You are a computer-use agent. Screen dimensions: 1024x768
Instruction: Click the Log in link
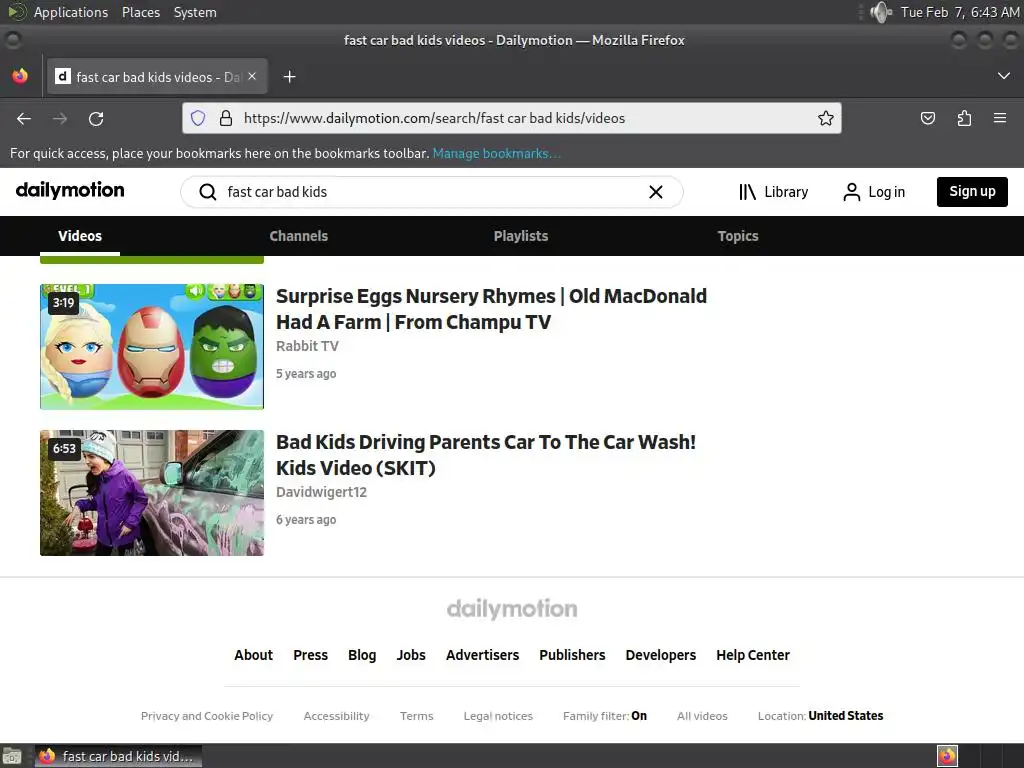point(886,192)
